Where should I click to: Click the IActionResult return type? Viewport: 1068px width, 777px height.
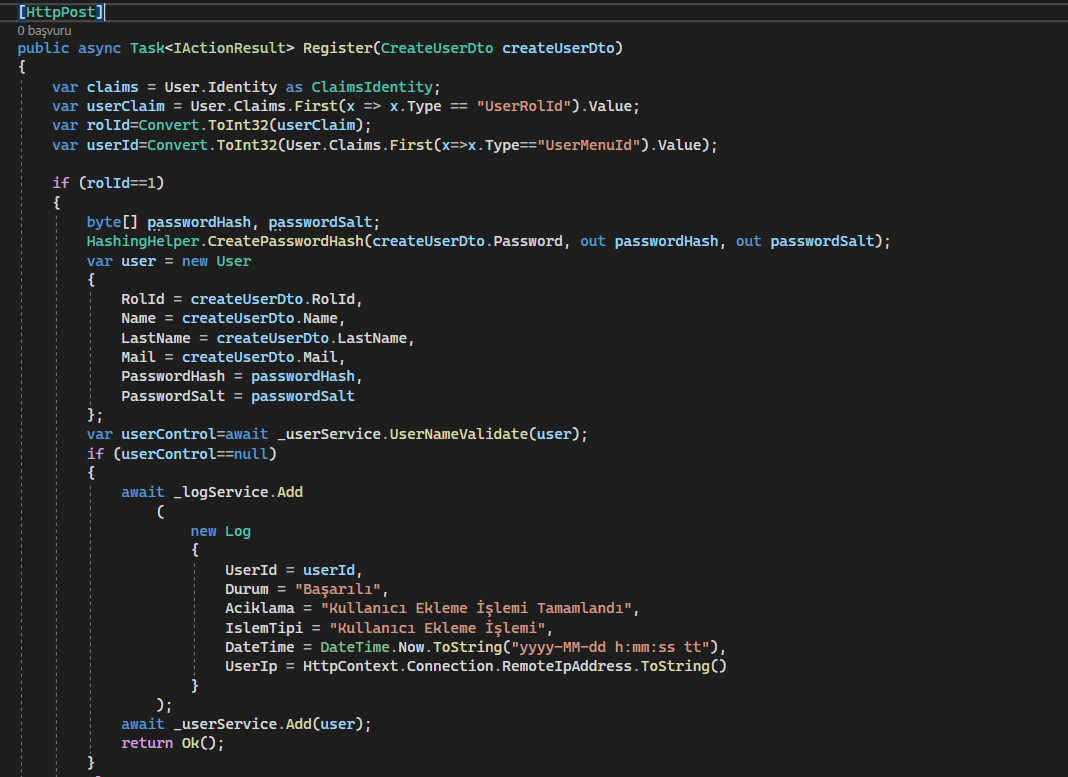[230, 48]
